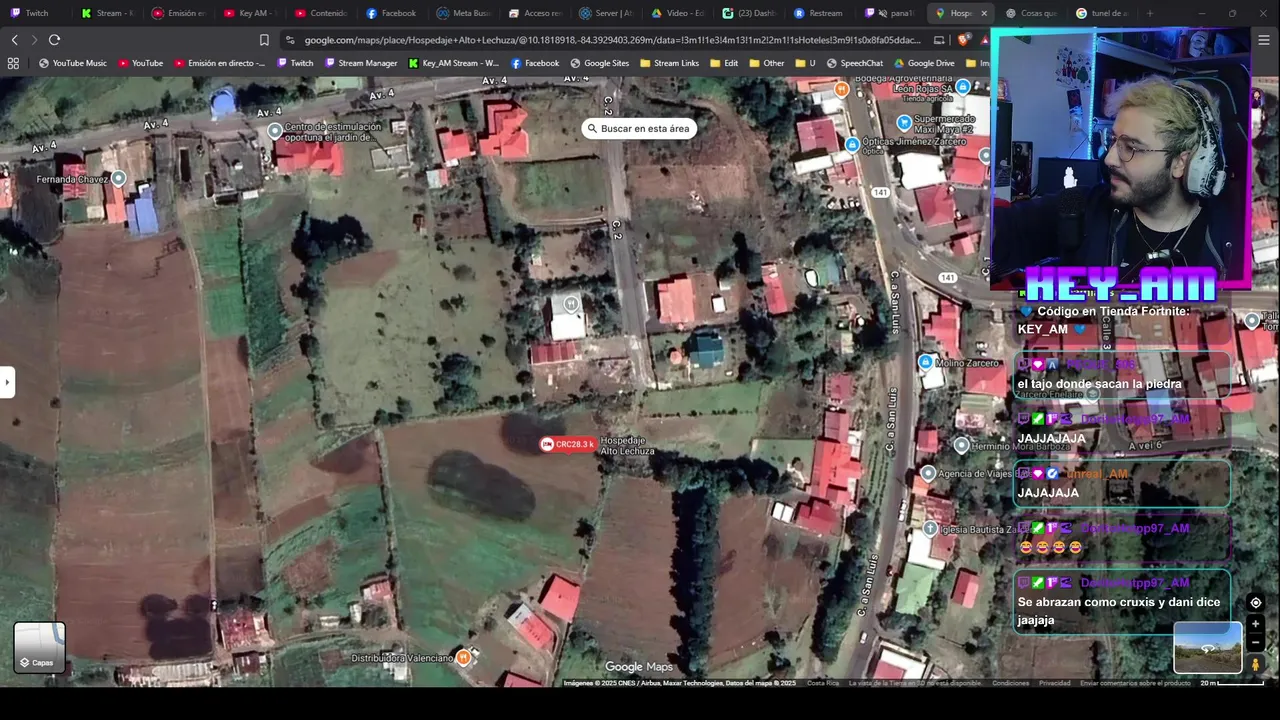Pick up the Street View pegman

1255,663
